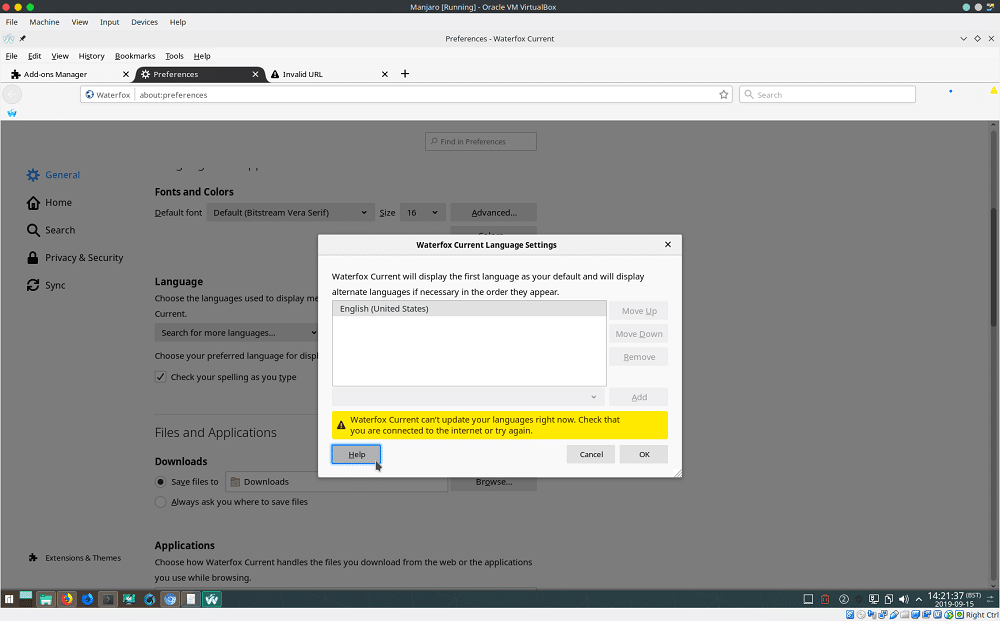Click the yellow warning icon in language dialog
1000x621 pixels.
tap(341, 425)
